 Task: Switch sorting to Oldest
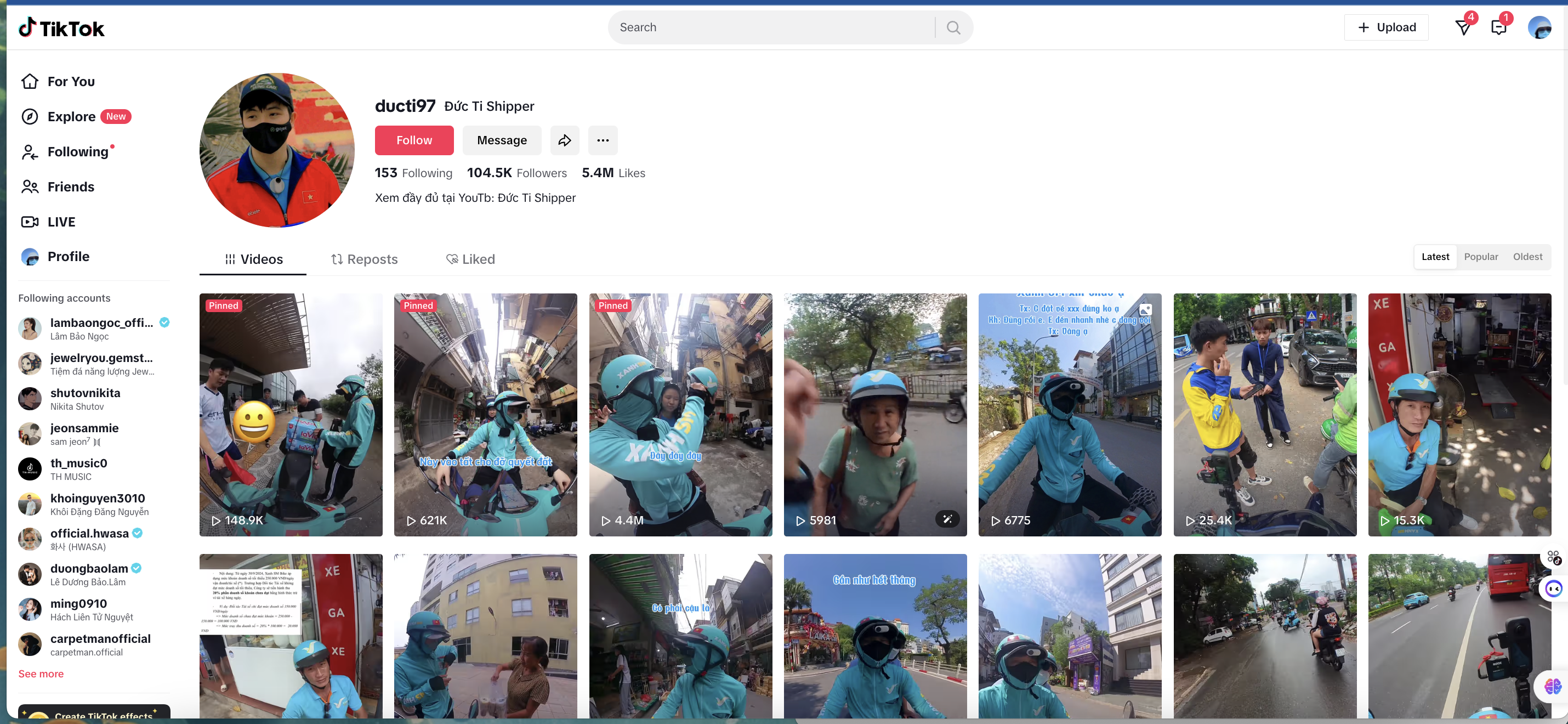coord(1527,256)
